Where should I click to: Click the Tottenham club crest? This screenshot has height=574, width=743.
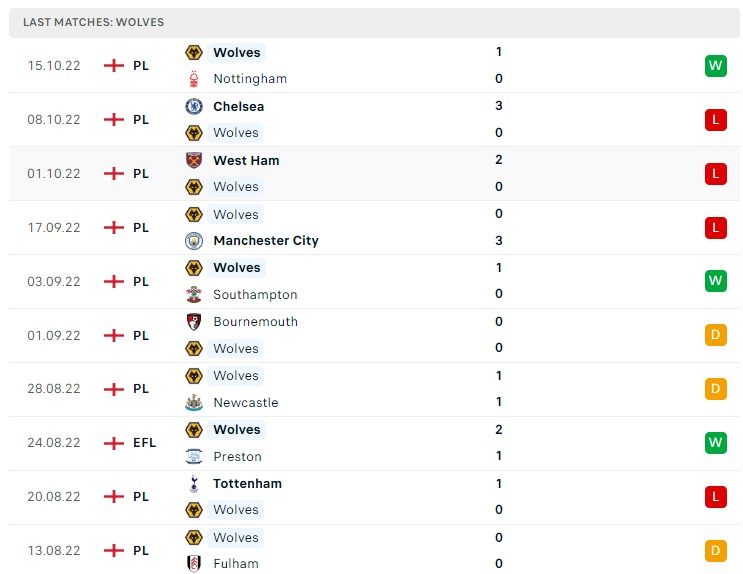coord(194,483)
